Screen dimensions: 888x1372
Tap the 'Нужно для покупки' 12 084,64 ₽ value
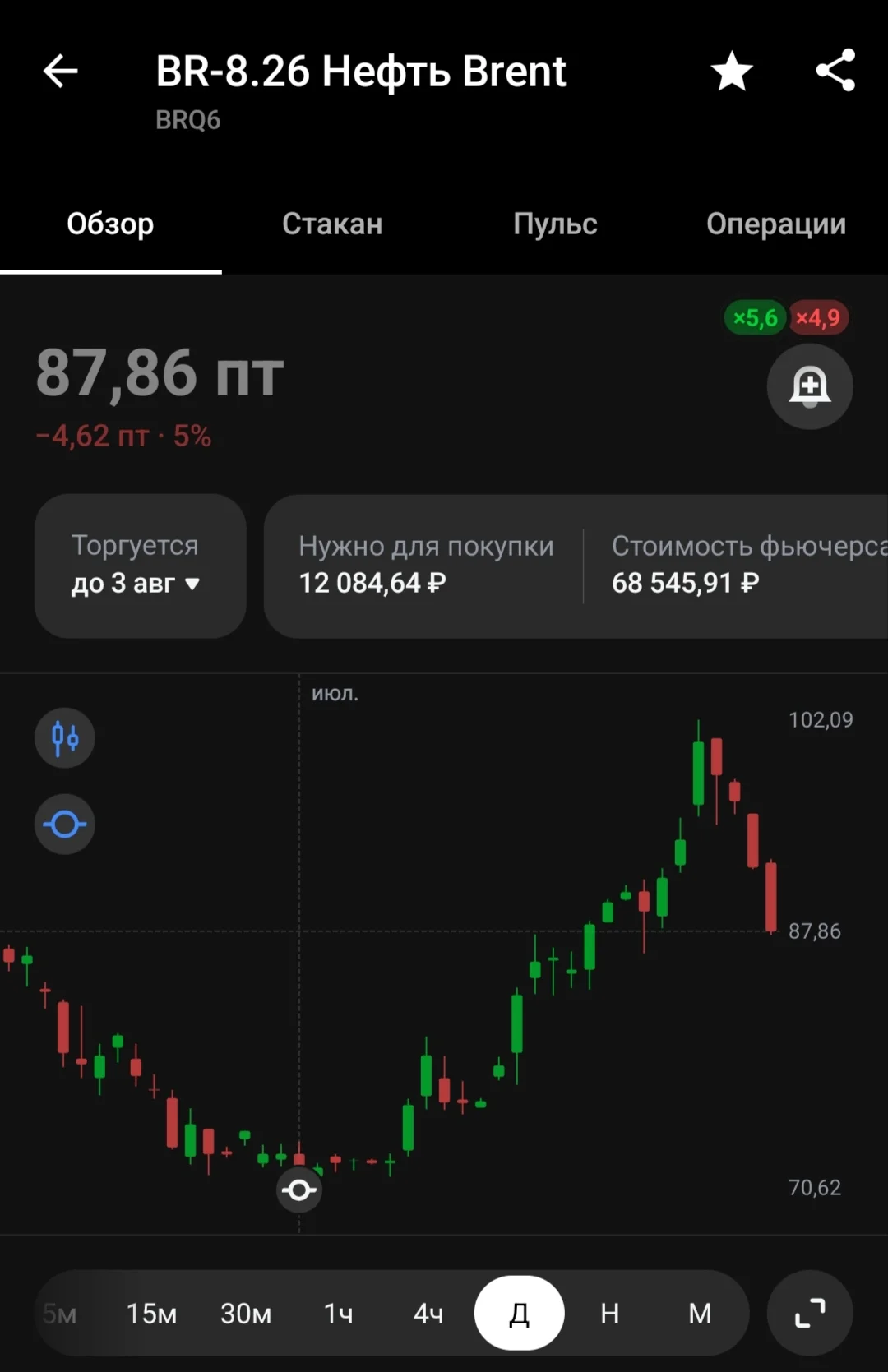pyautogui.click(x=372, y=583)
